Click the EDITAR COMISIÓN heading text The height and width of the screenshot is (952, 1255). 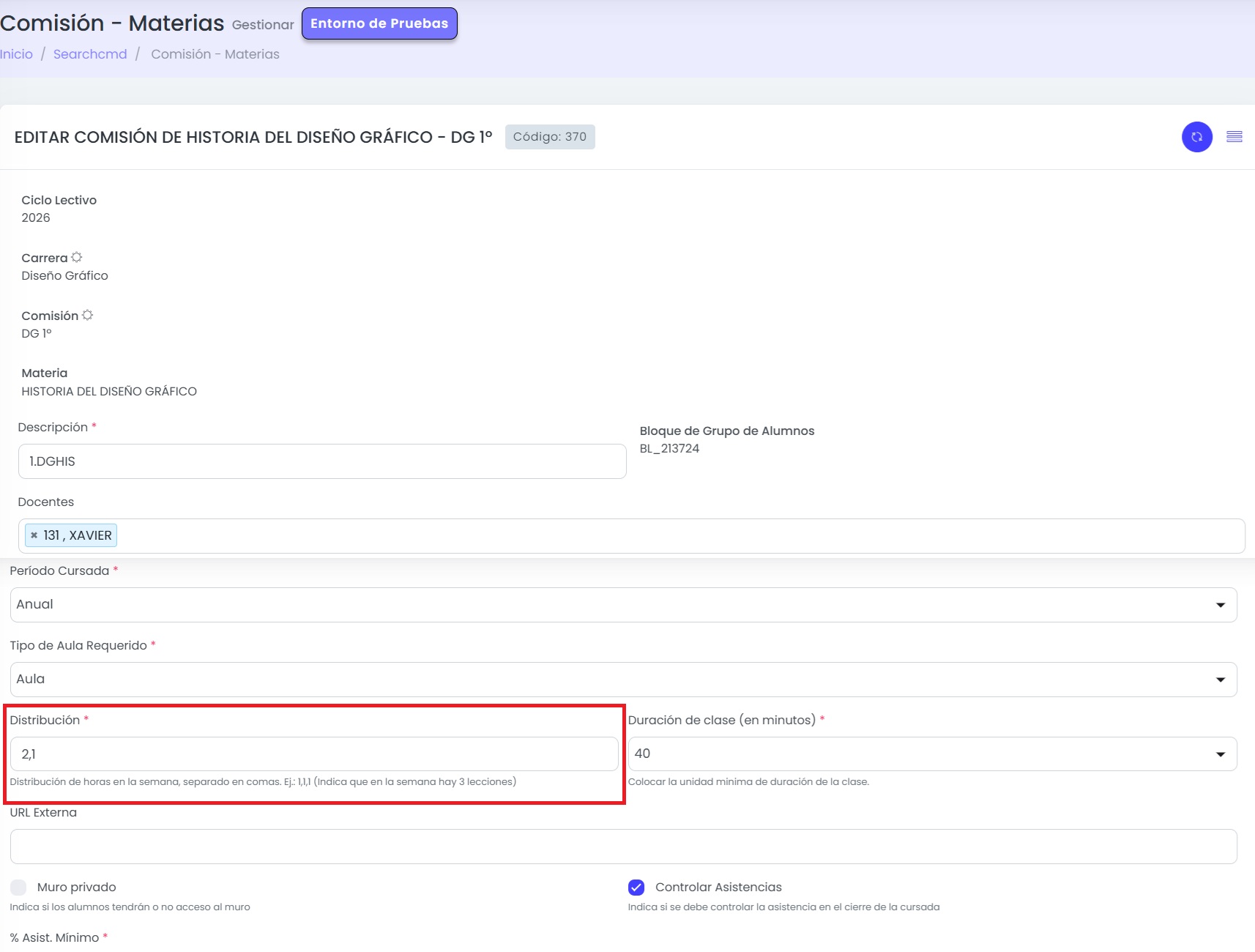[x=253, y=137]
